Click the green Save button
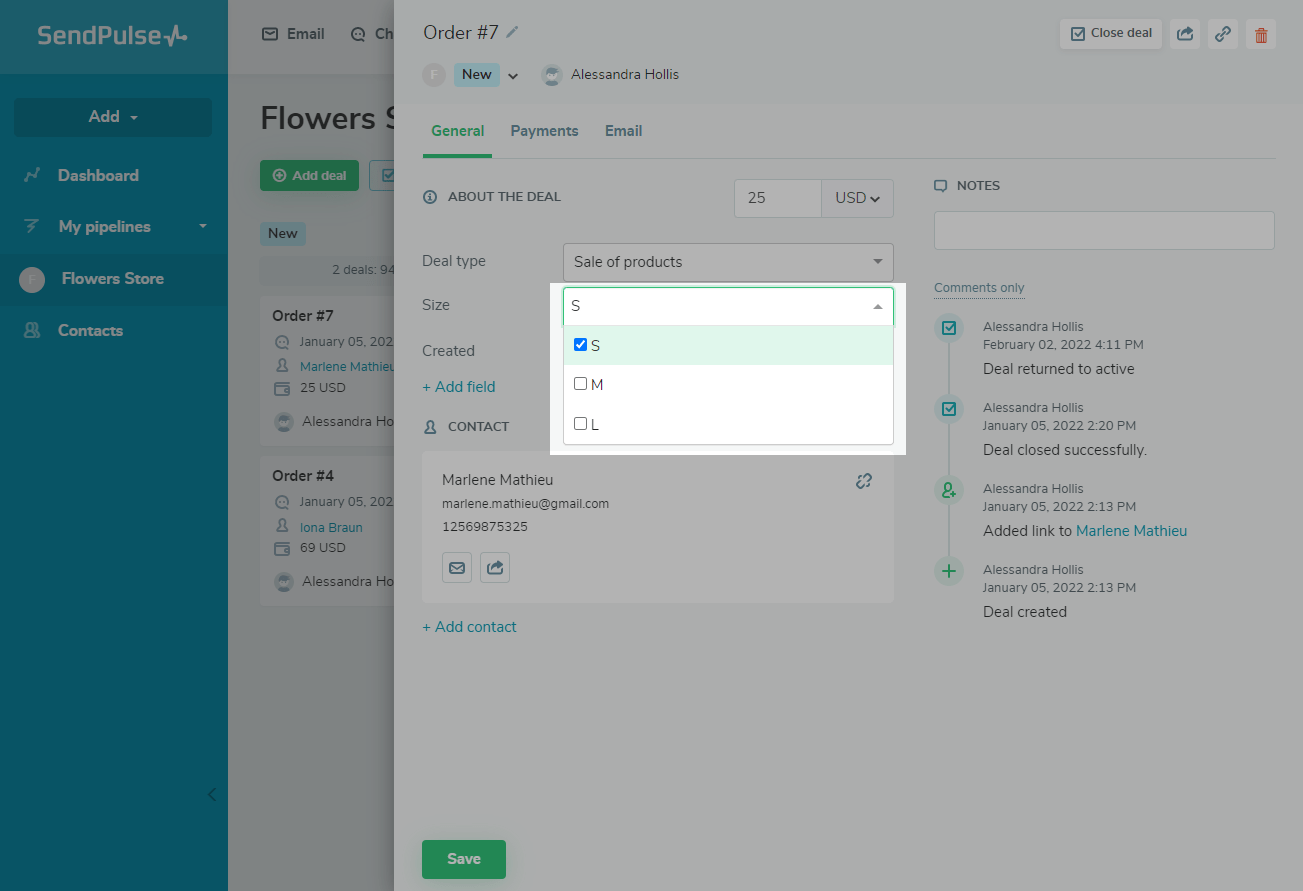1303x891 pixels. tap(463, 859)
